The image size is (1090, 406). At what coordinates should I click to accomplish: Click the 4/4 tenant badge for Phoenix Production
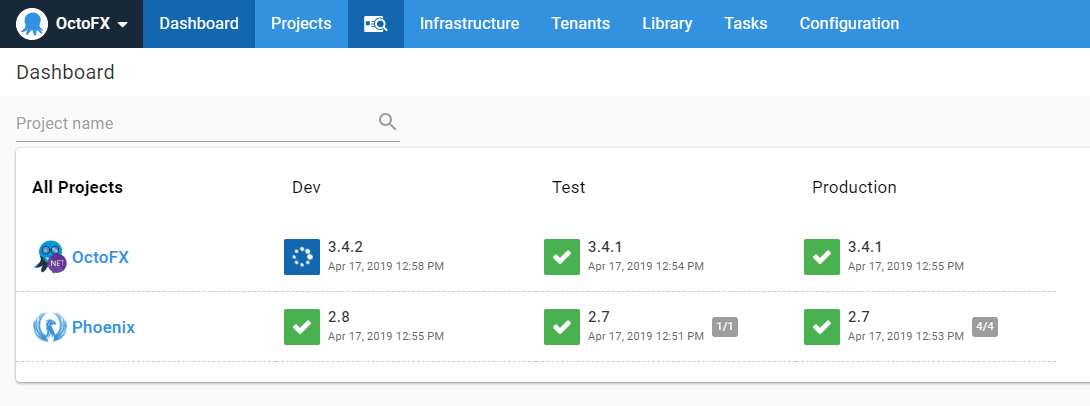tap(985, 325)
